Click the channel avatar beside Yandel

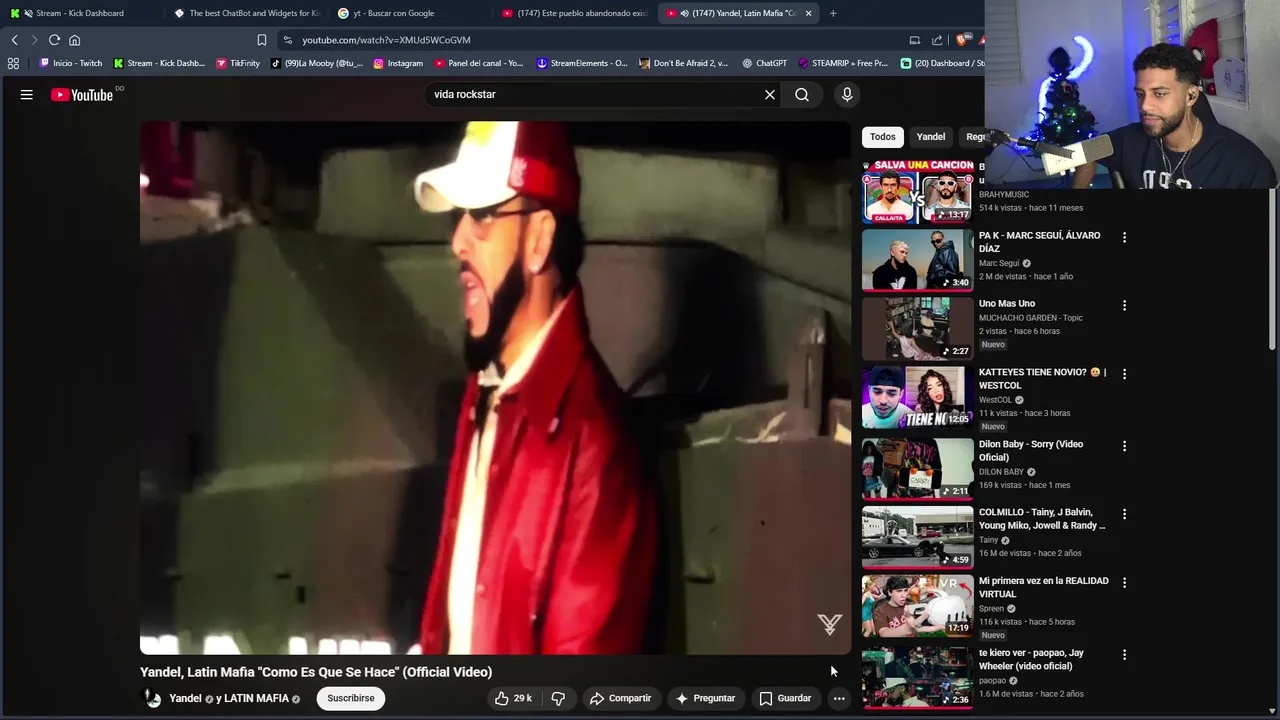coord(153,698)
